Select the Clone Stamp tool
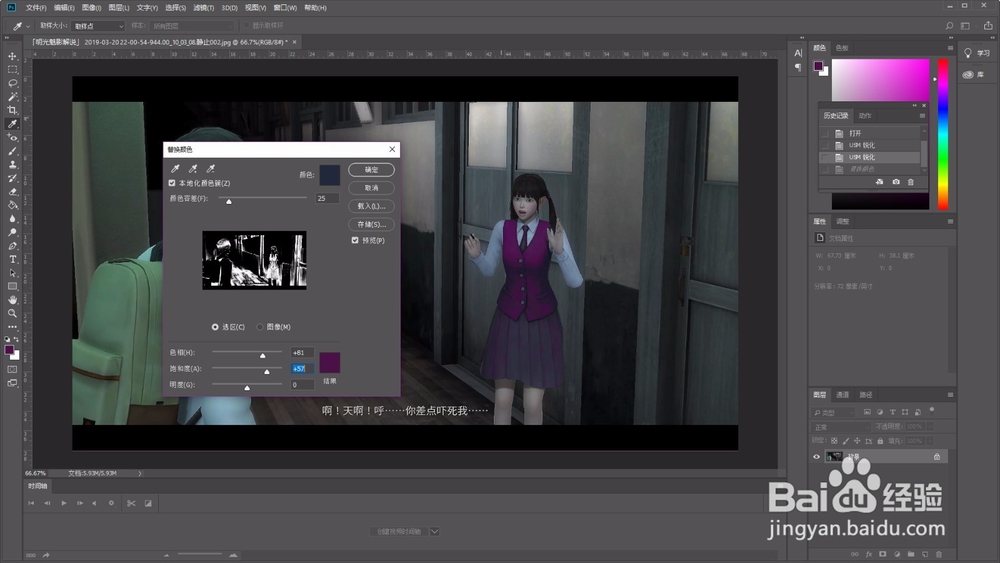This screenshot has width=1000, height=563. tap(12, 165)
